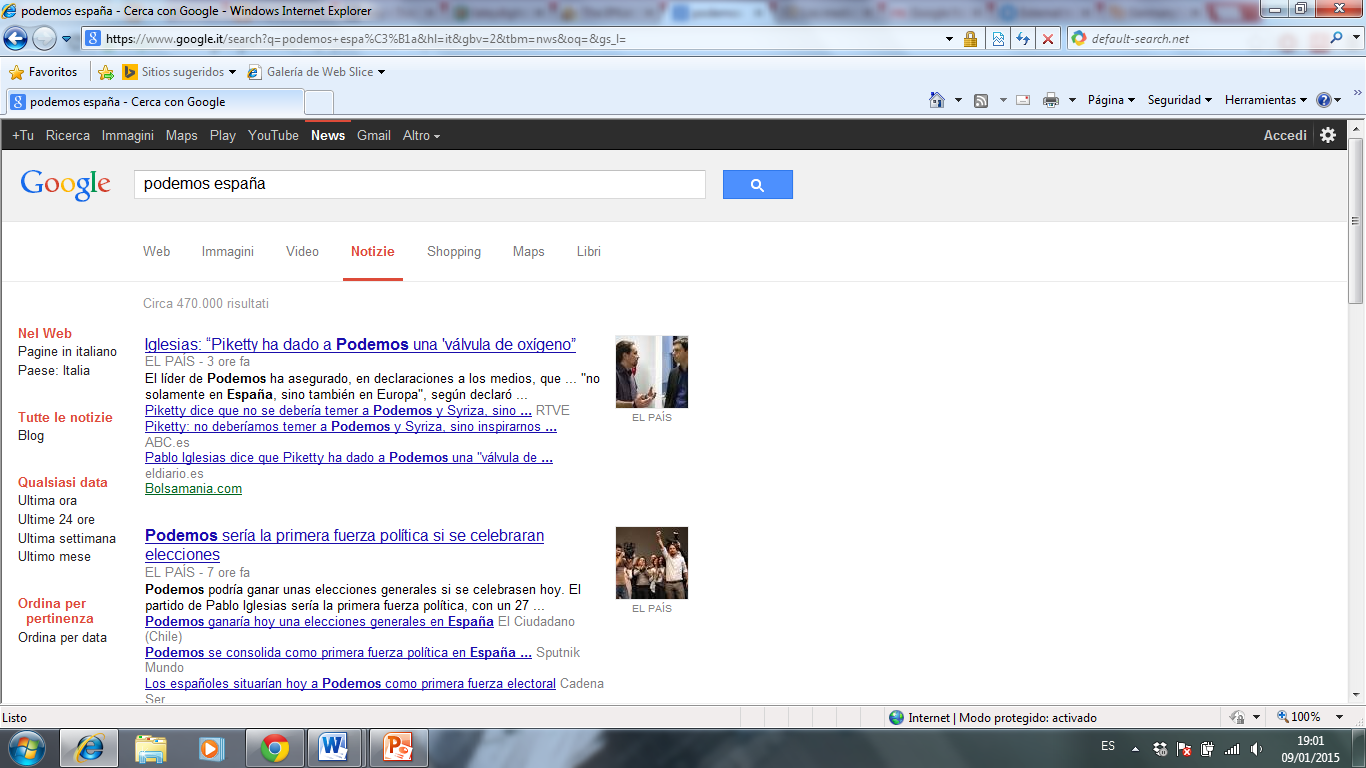Open the search provider dropdown arrow
The width and height of the screenshot is (1366, 768).
tap(1355, 39)
